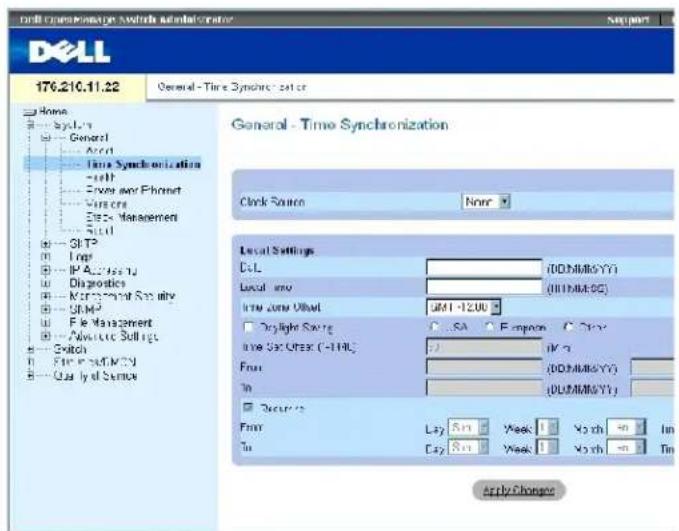Select the Other daylight saving radio
Screen dimensions: 679x531
point(569,327)
